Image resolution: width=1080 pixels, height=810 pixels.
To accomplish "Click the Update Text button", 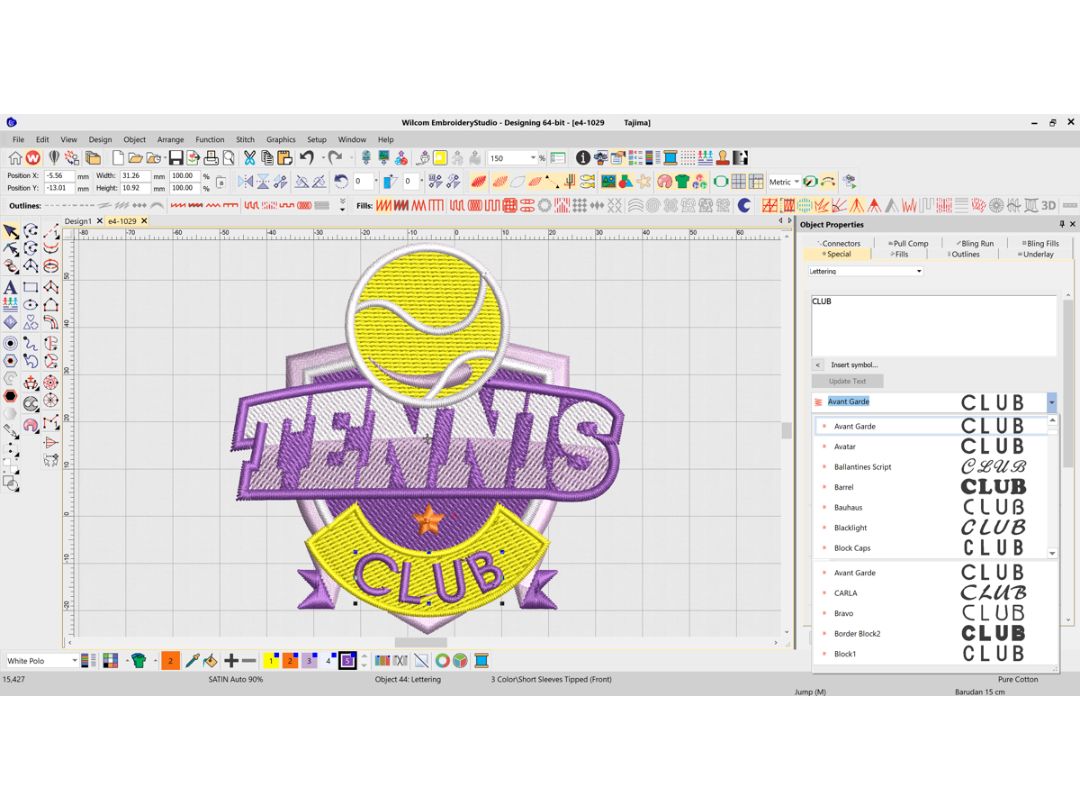I will click(x=847, y=382).
